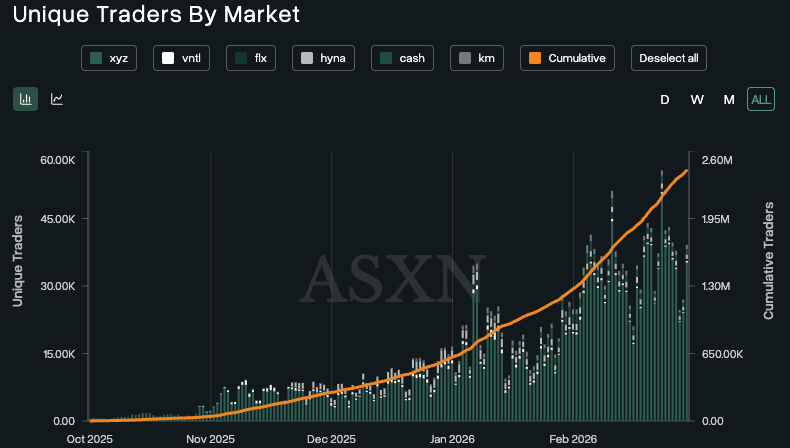Select the D daily timeframe

(664, 99)
